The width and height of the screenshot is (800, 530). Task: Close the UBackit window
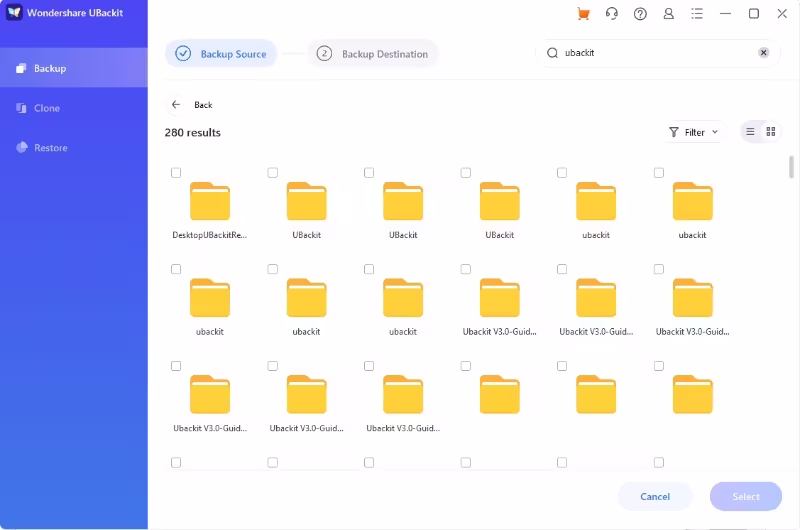pyautogui.click(x=782, y=14)
